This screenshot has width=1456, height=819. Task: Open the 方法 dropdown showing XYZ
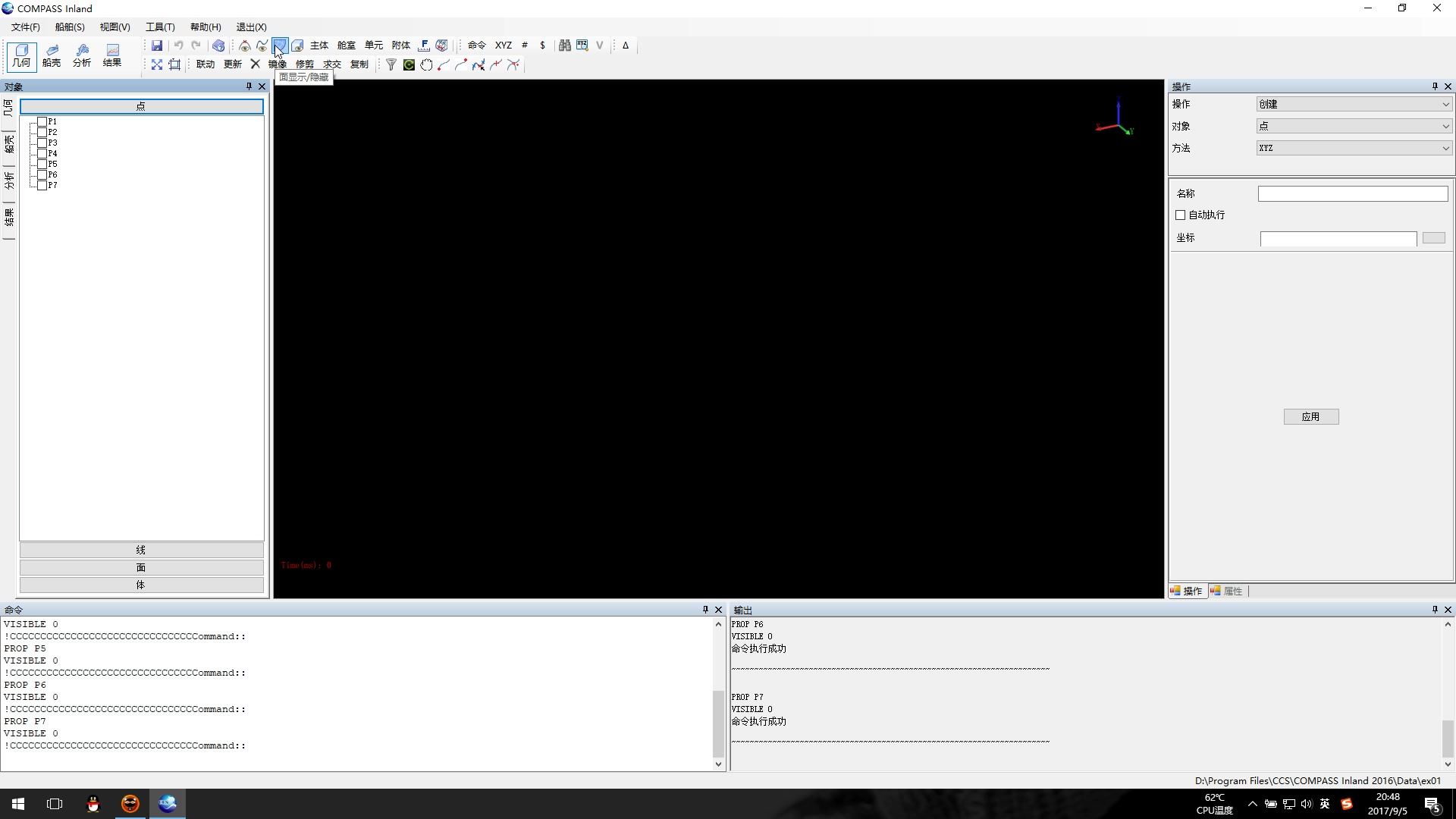1354,148
